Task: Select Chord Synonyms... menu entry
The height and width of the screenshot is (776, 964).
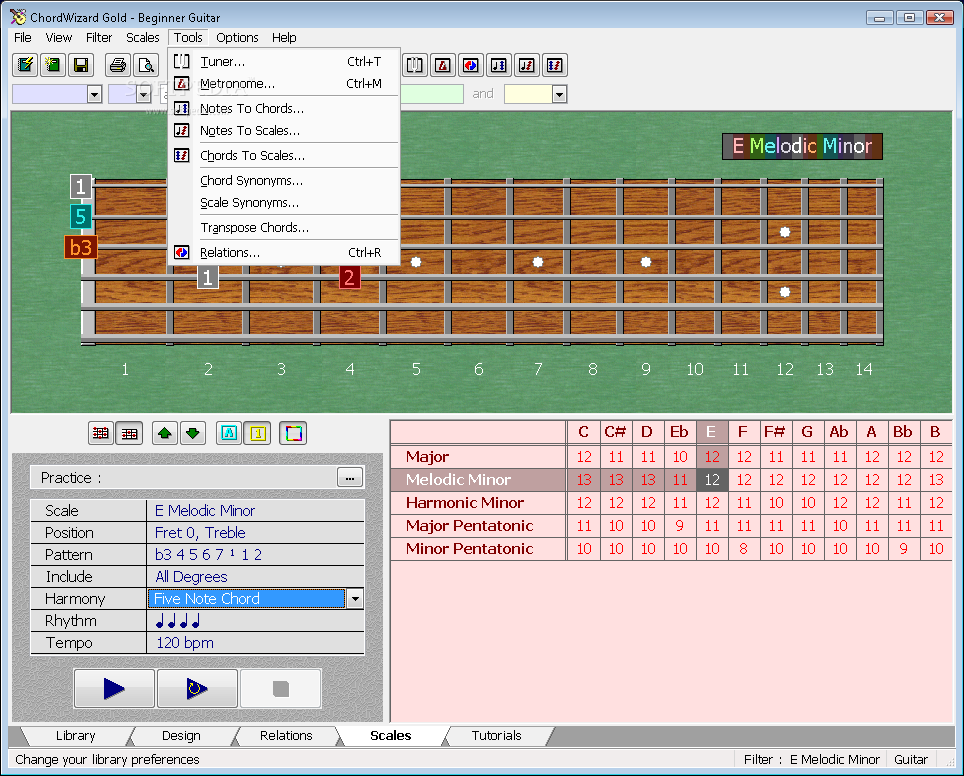Action: pyautogui.click(x=284, y=181)
